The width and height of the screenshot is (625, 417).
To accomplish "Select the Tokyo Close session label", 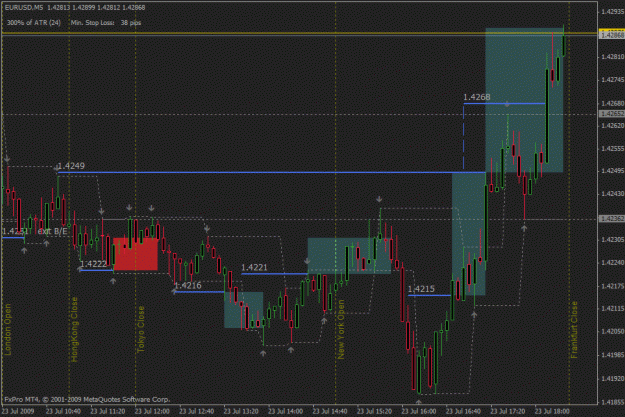I will tap(140, 329).
